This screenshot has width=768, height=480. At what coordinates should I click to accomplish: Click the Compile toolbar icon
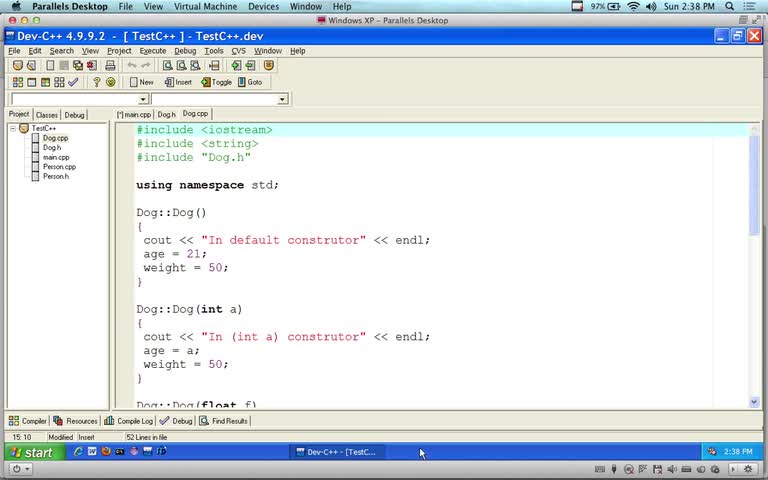click(18, 82)
